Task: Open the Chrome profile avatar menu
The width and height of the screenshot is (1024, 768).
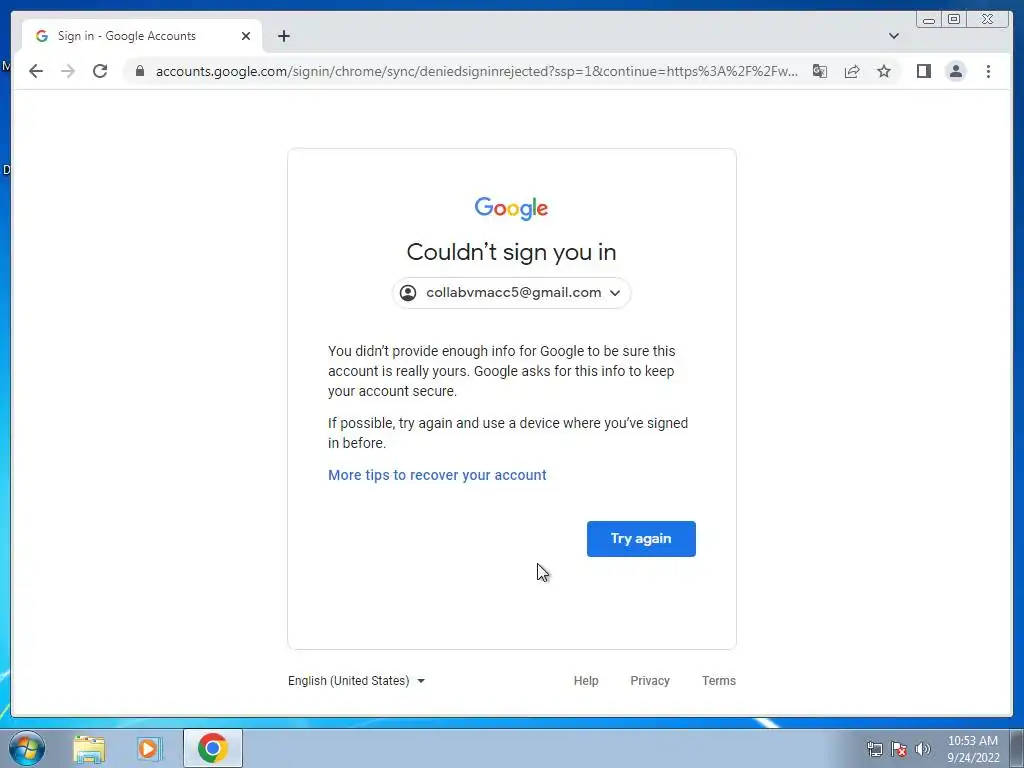Action: (955, 71)
